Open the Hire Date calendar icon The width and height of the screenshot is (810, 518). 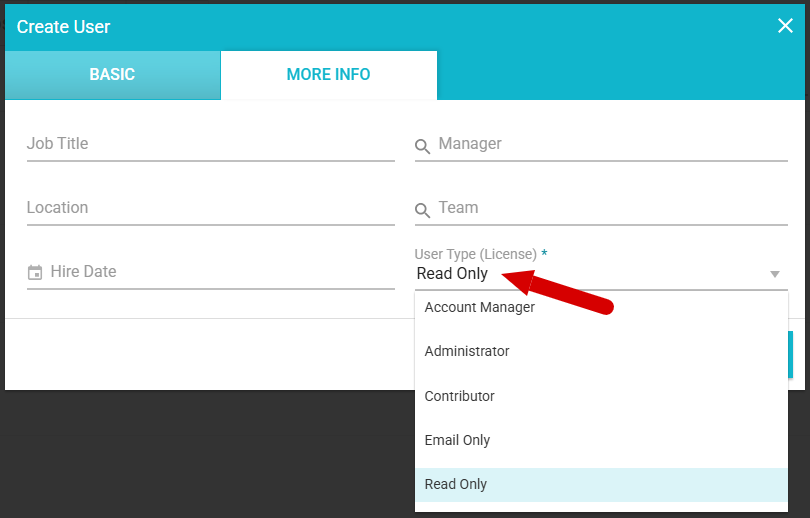[x=35, y=272]
